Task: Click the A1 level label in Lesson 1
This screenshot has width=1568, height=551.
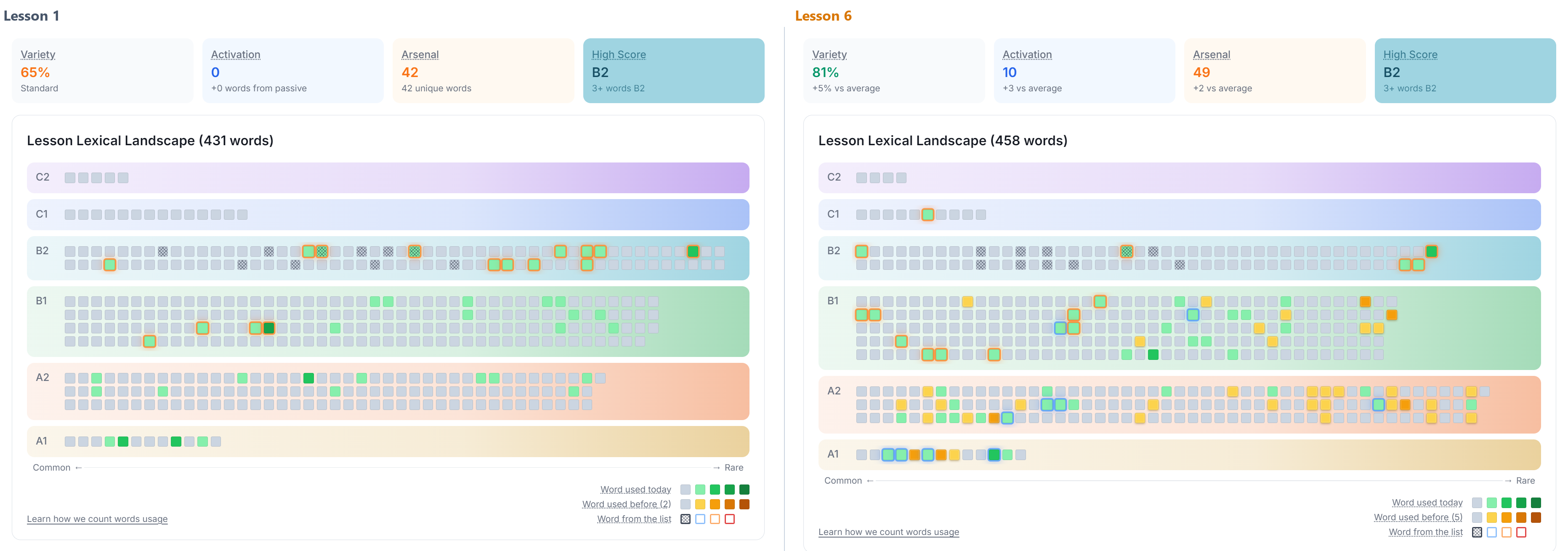Action: pyautogui.click(x=41, y=441)
